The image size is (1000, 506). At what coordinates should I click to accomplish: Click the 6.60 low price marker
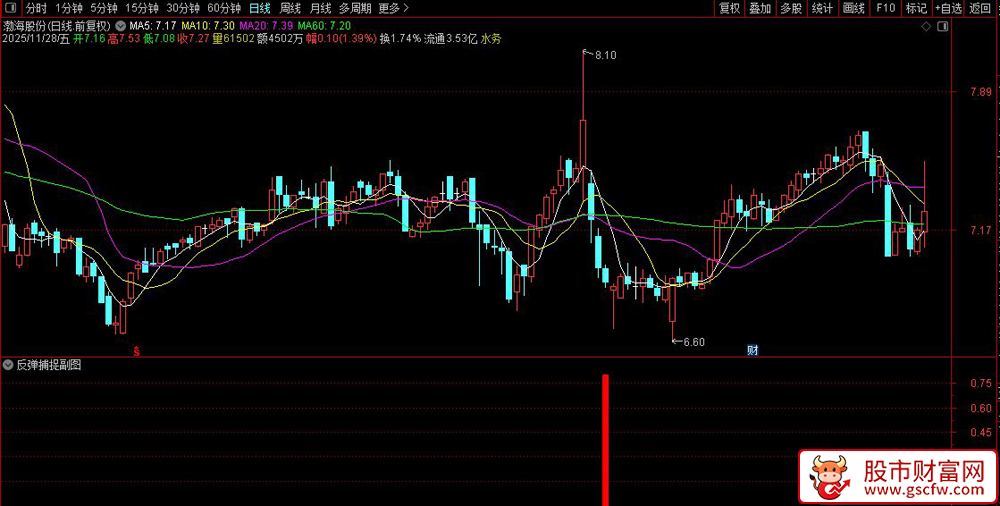point(694,342)
